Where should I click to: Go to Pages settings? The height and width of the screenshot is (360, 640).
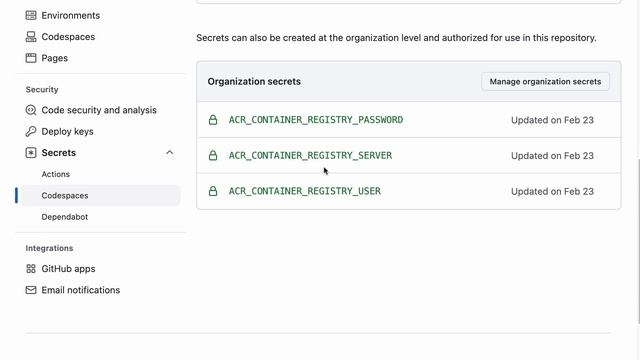[55, 58]
